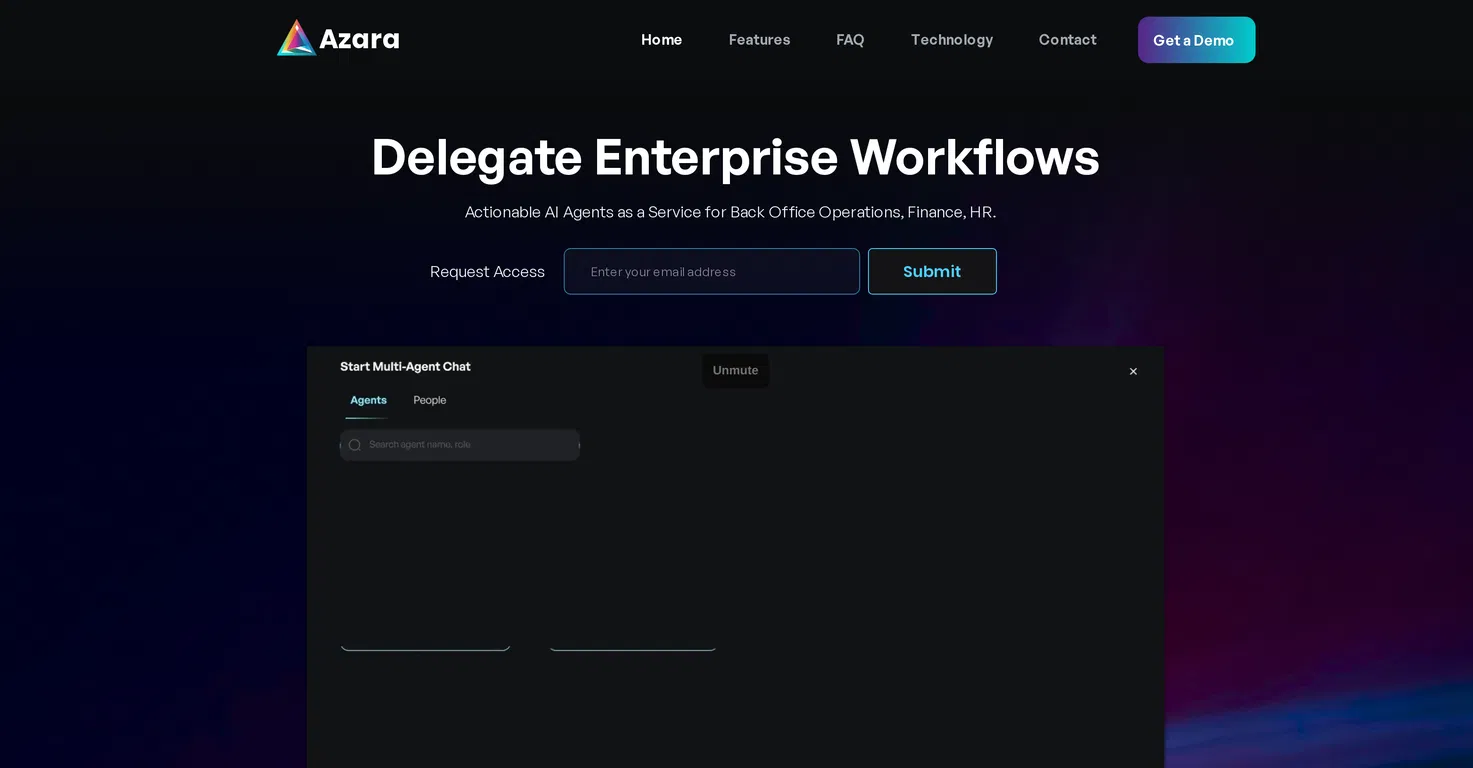Click the search magnifier icon
Image resolution: width=1473 pixels, height=768 pixels.
[x=354, y=445]
